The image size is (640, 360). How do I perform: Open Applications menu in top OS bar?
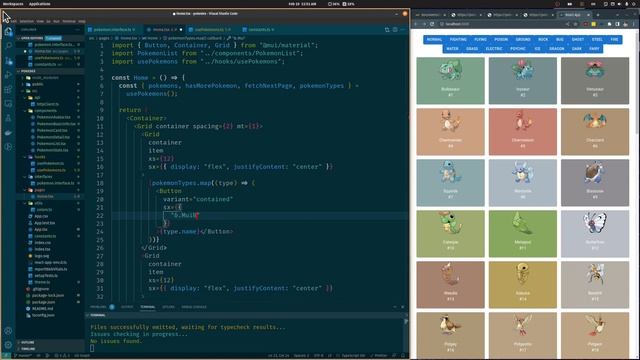tap(40, 4)
